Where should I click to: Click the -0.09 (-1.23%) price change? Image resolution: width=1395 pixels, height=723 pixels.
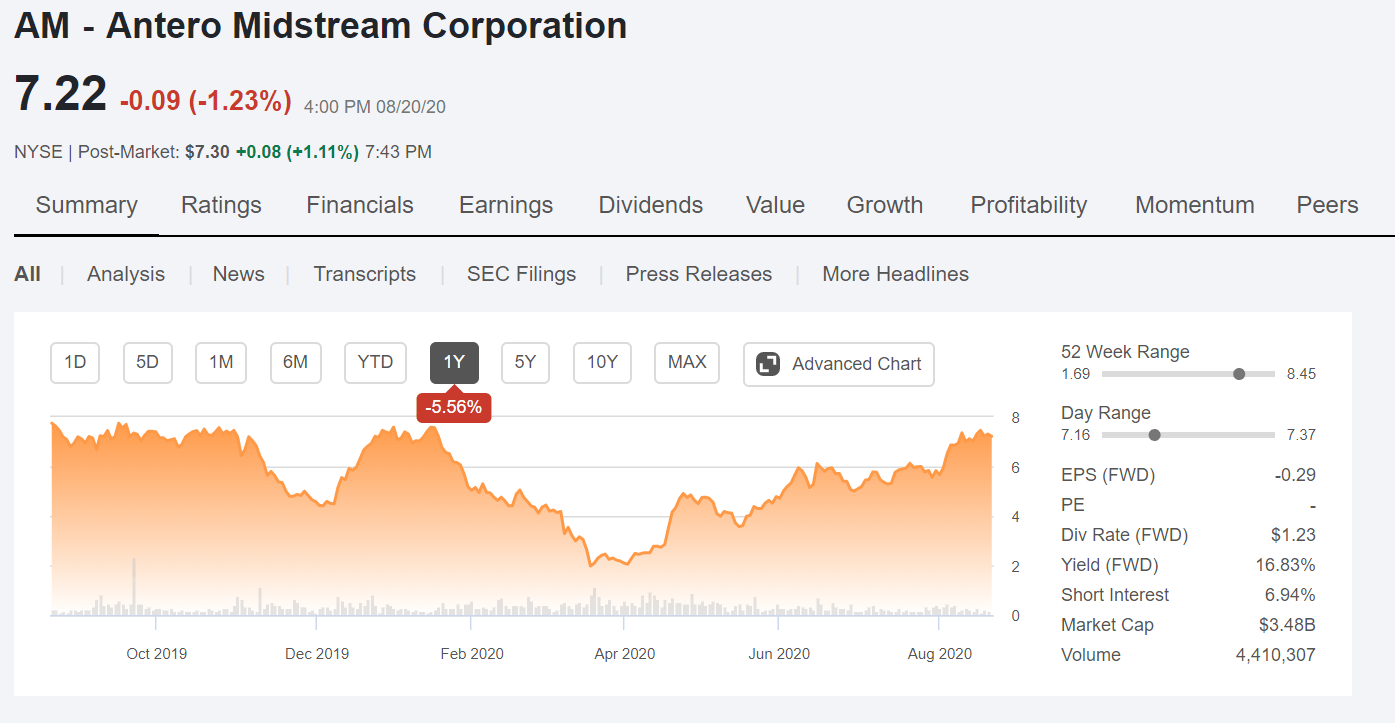click(x=206, y=101)
